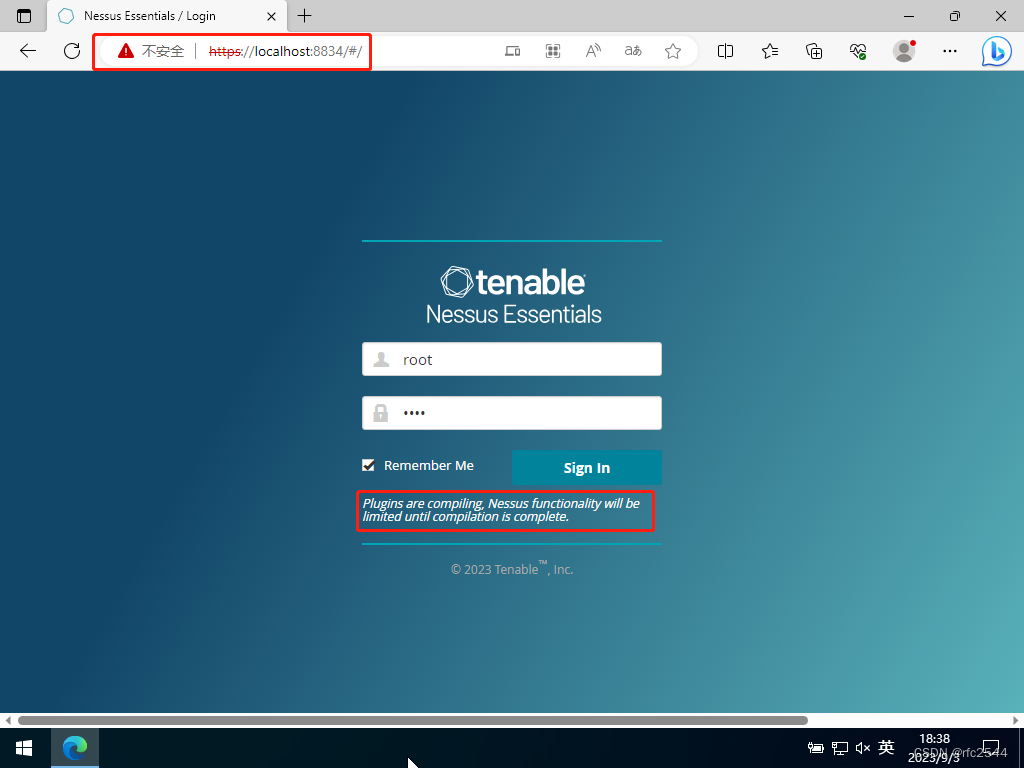Open the Settings and more menu
This screenshot has width=1024, height=768.
tap(950, 51)
